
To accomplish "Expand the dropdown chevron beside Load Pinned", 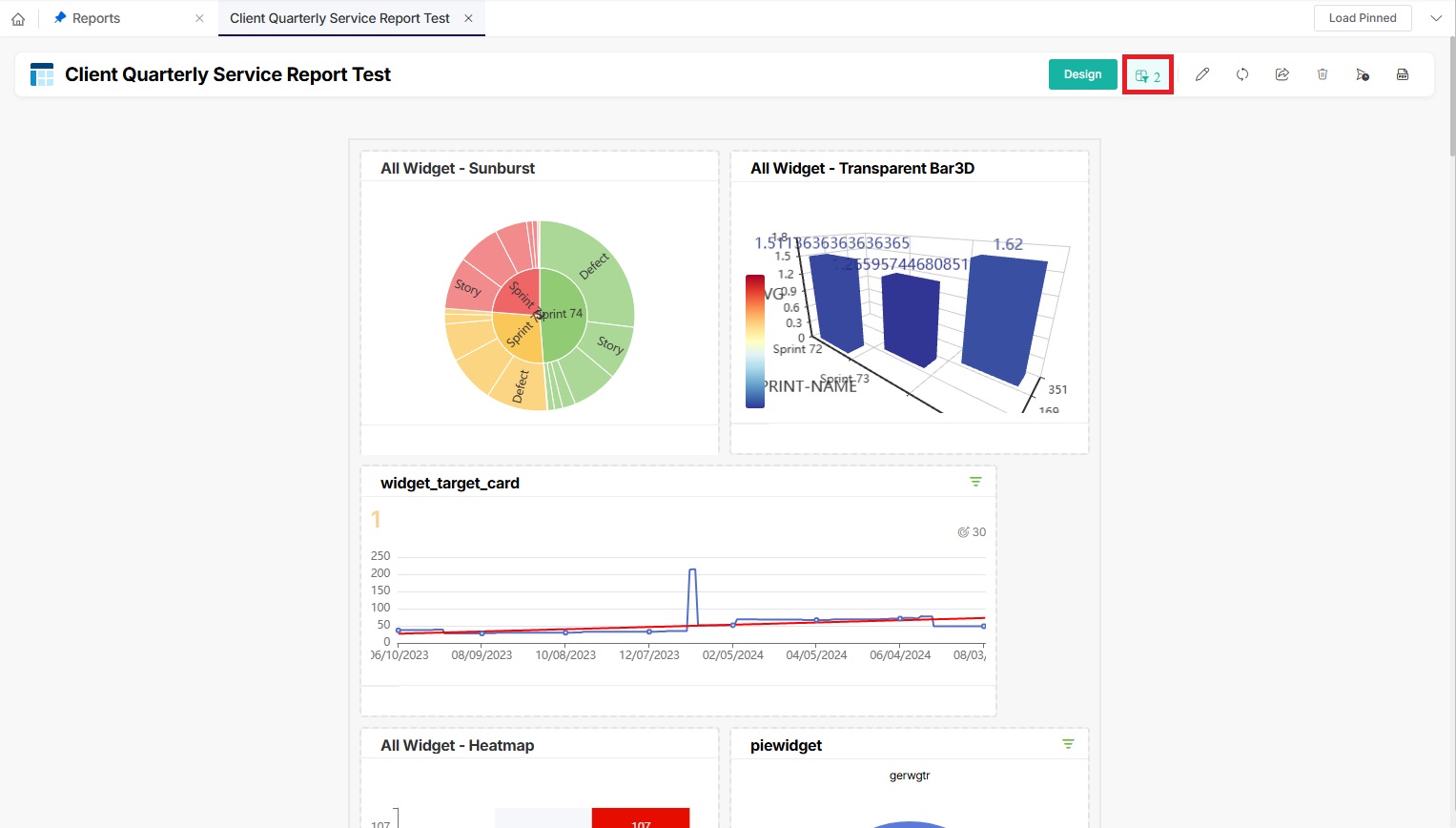I will tap(1436, 18).
